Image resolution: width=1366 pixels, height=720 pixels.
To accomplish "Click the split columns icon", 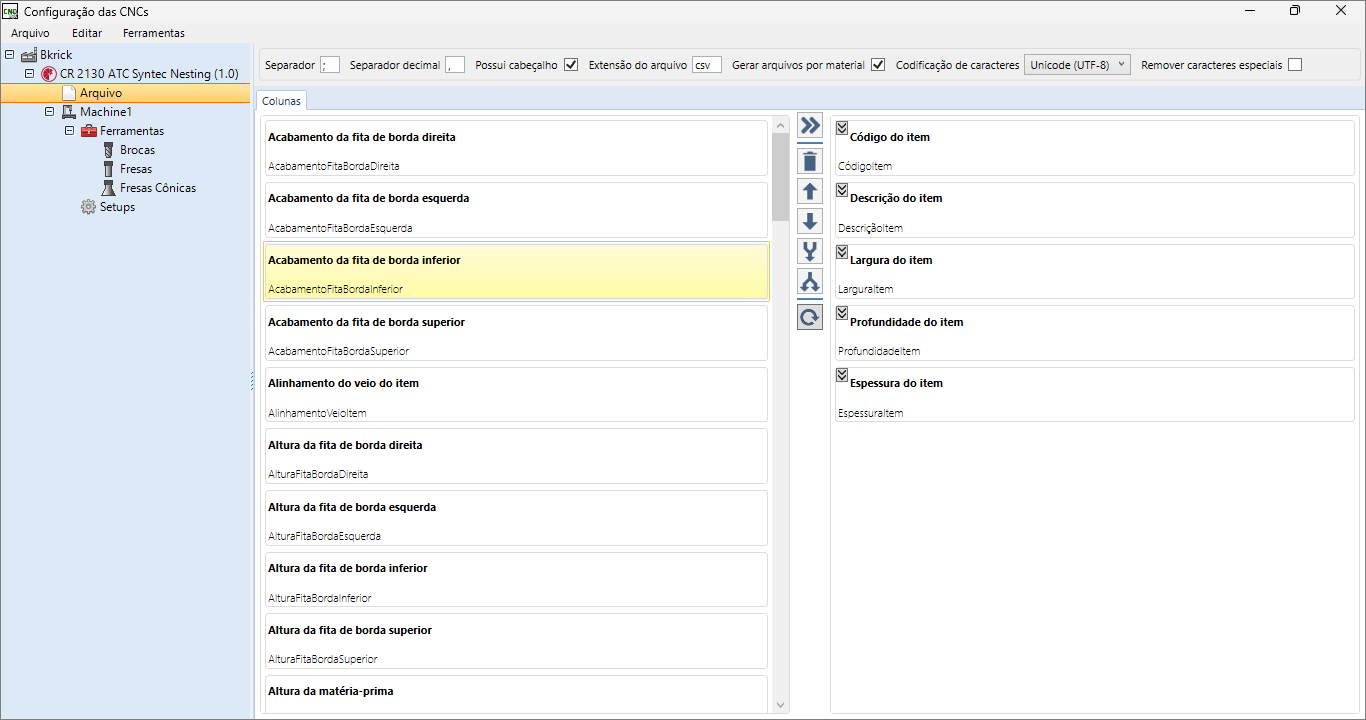I will click(810, 281).
